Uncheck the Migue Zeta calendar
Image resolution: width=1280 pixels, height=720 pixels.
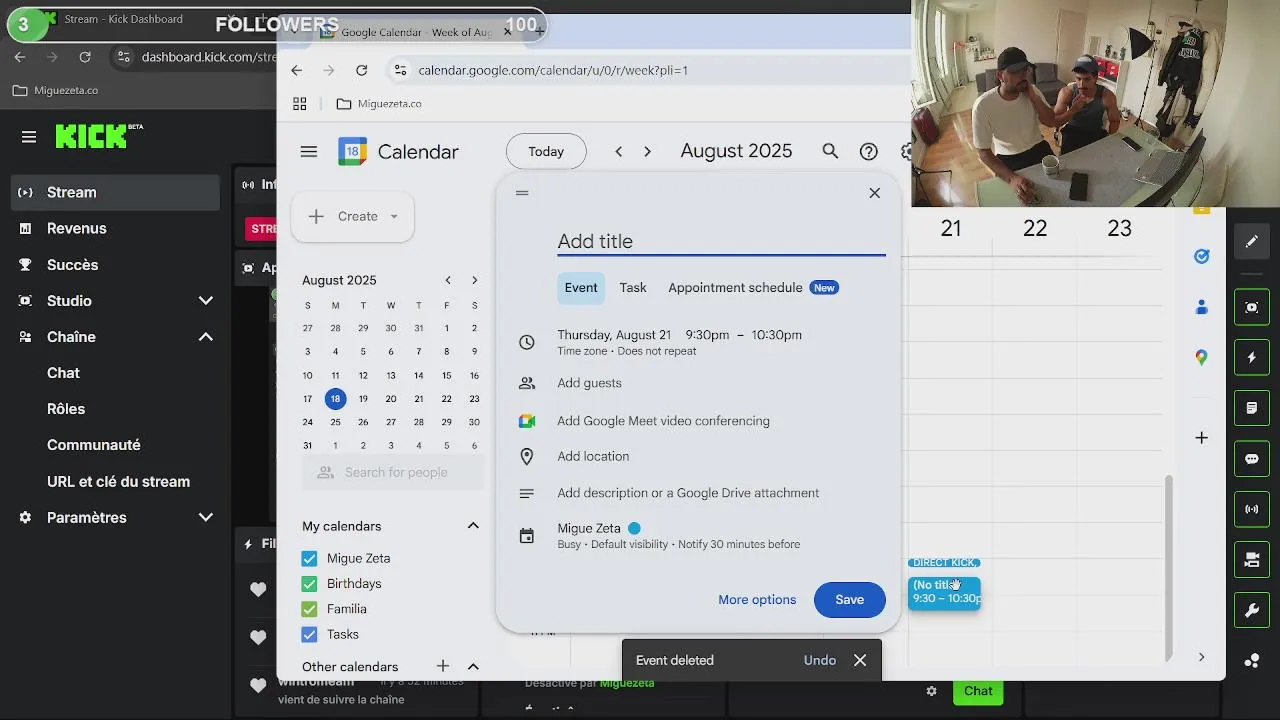point(309,559)
